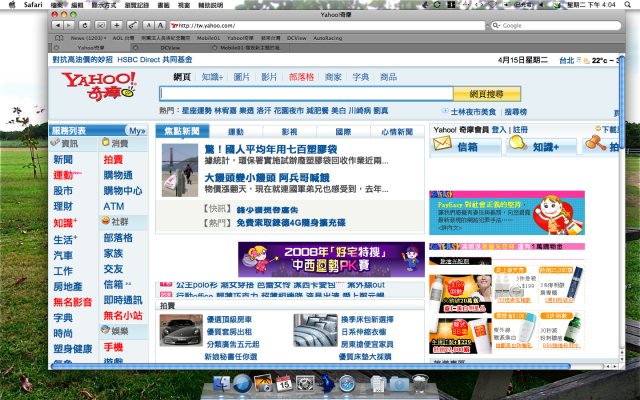
Task: Select the 影視 news tab
Action: pyautogui.click(x=289, y=132)
